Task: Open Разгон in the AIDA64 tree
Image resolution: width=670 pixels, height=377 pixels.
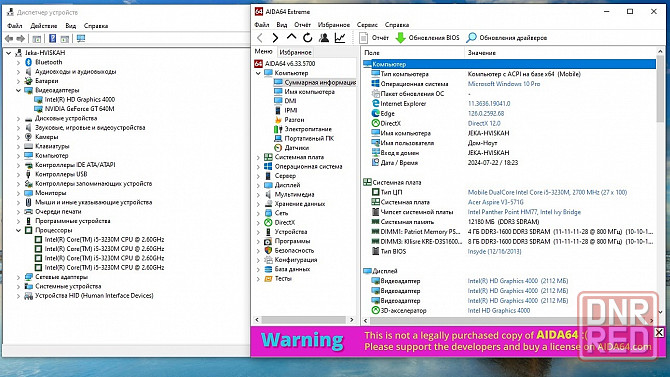Action: click(x=294, y=120)
